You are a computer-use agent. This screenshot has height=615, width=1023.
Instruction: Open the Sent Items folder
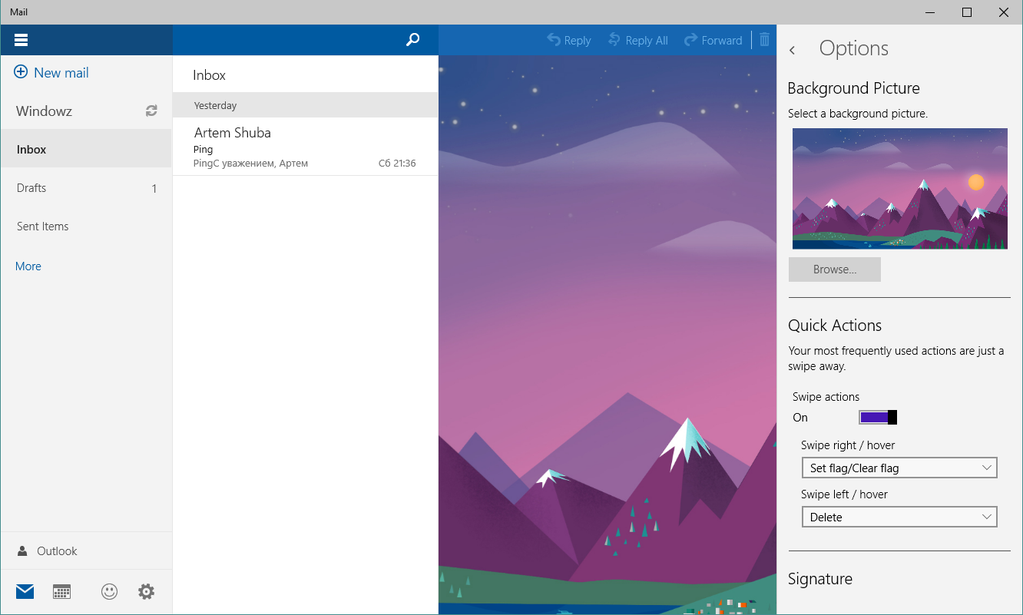(x=86, y=226)
